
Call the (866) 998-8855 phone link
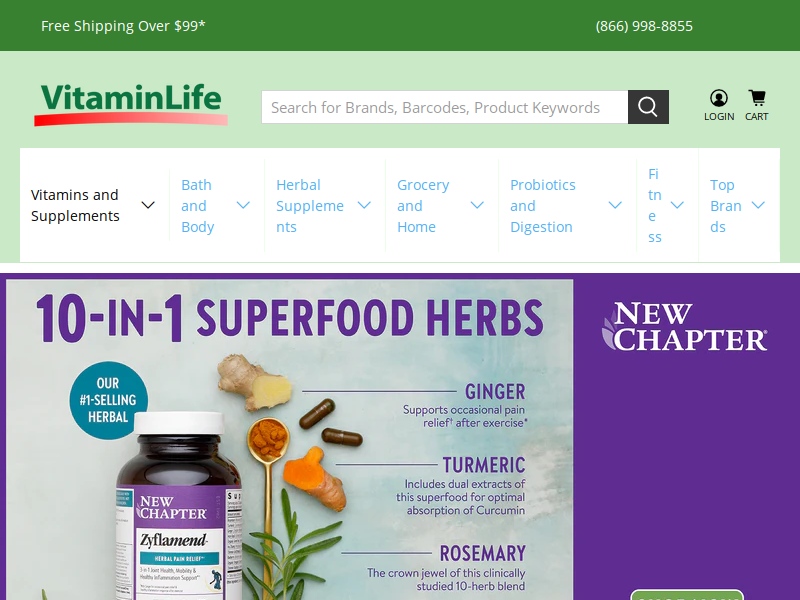click(x=644, y=26)
